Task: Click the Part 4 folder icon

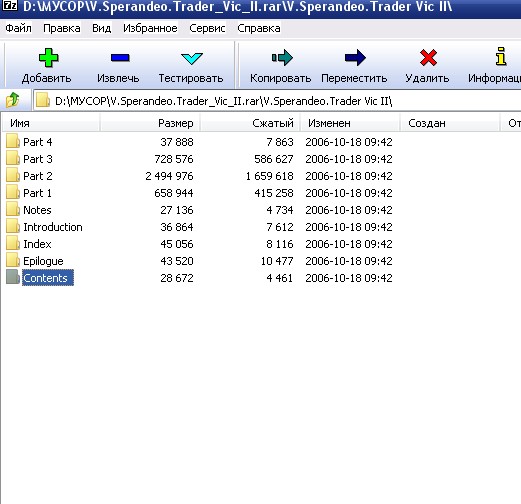Action: (13, 141)
